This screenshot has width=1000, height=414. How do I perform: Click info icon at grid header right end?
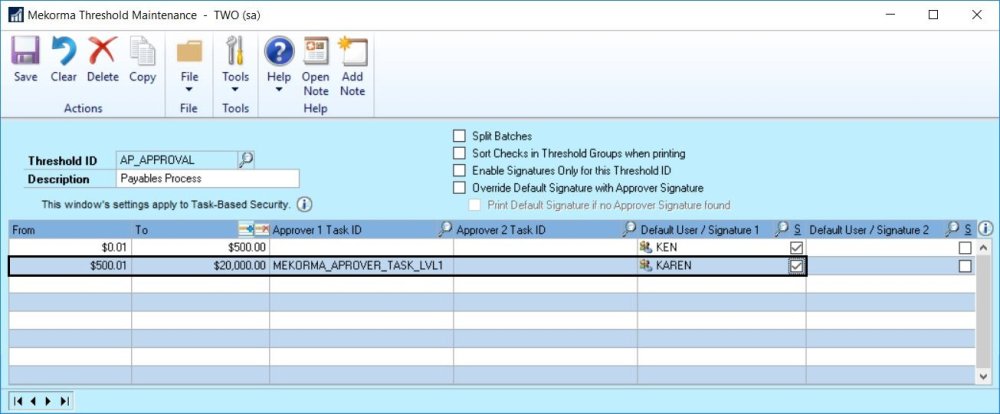[985, 228]
